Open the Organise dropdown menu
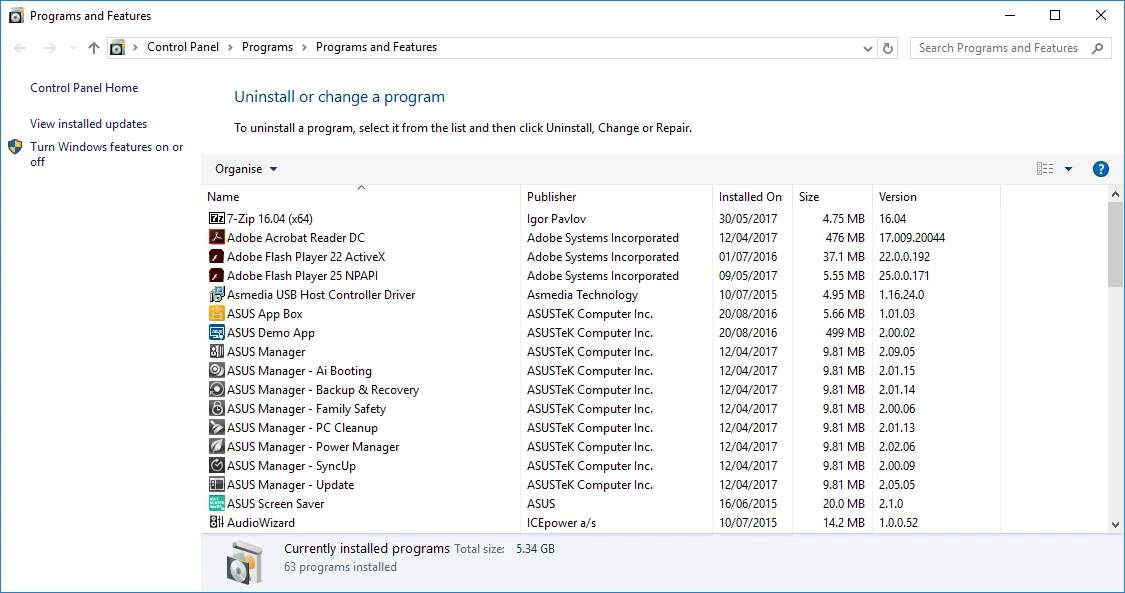This screenshot has width=1125, height=593. (x=246, y=169)
